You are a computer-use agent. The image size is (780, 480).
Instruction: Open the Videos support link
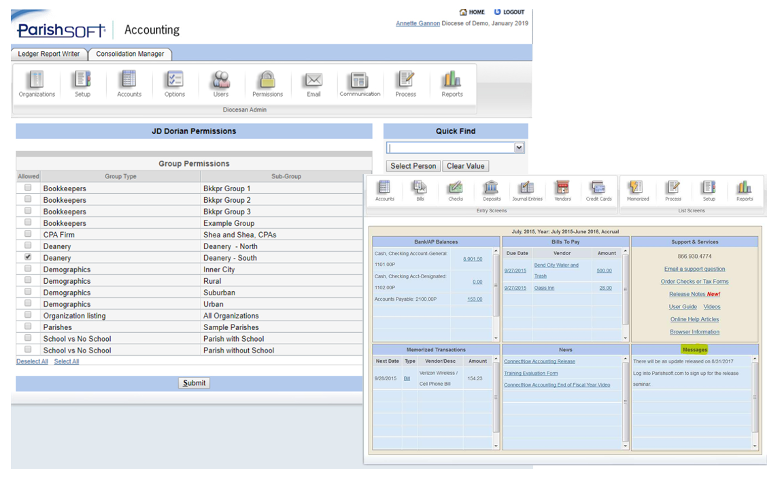click(x=712, y=307)
